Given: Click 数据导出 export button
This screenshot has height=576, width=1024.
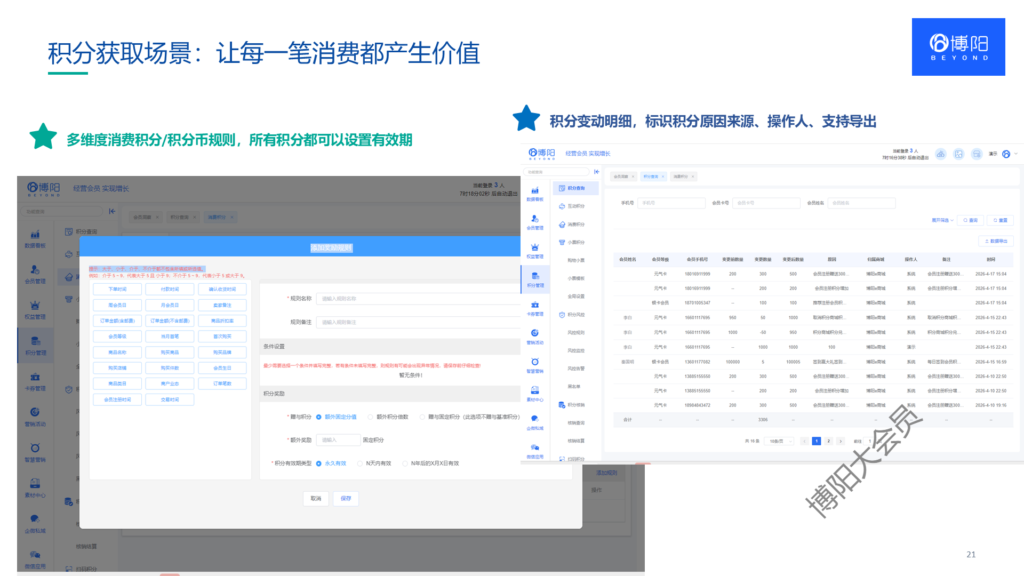Looking at the screenshot, I should pos(996,241).
